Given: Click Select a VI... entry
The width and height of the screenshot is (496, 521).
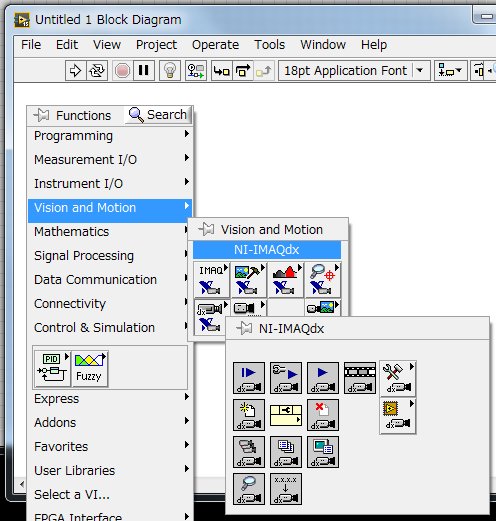Looking at the screenshot, I should click(x=110, y=495).
